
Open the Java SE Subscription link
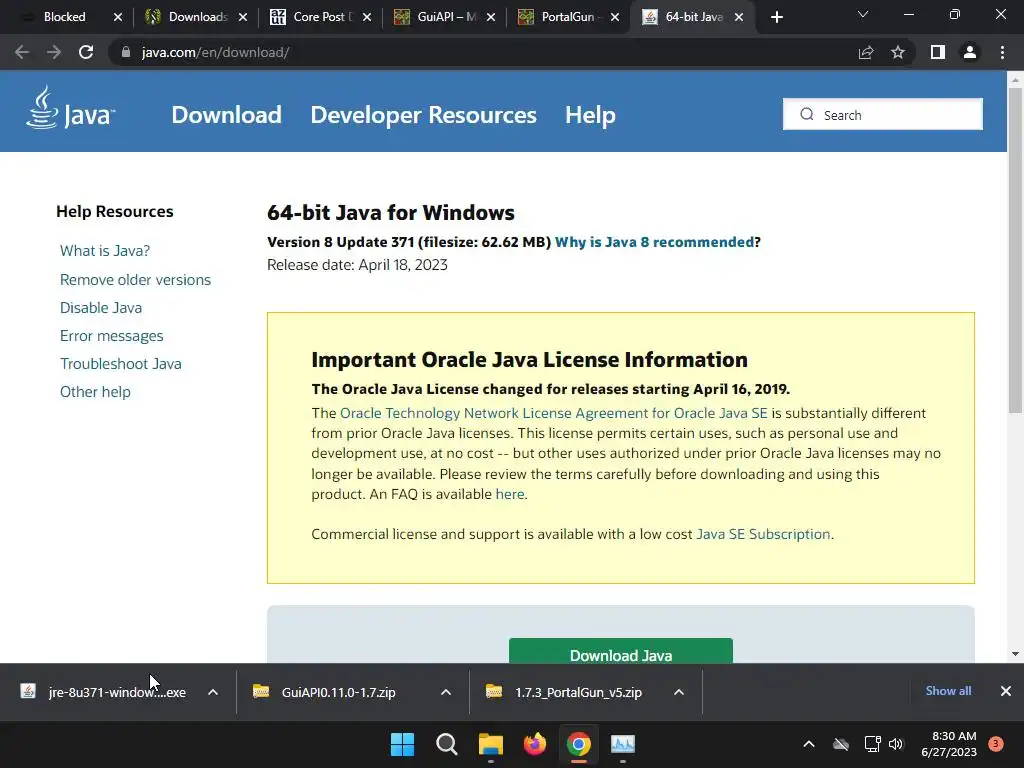tap(763, 534)
